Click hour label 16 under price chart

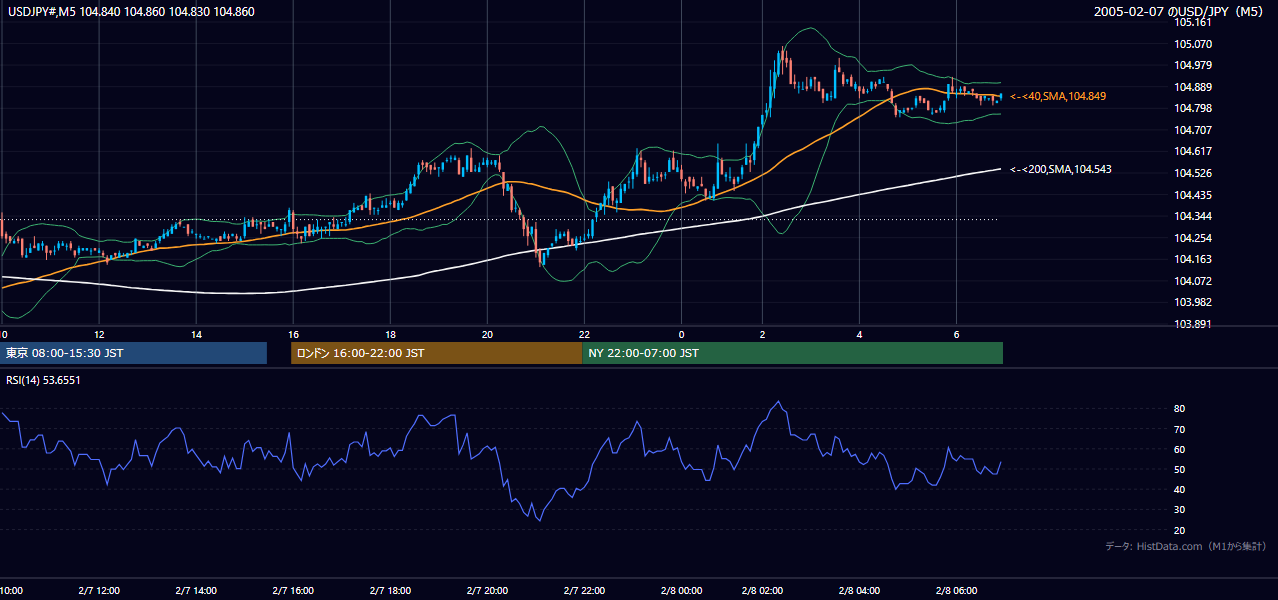click(293, 334)
